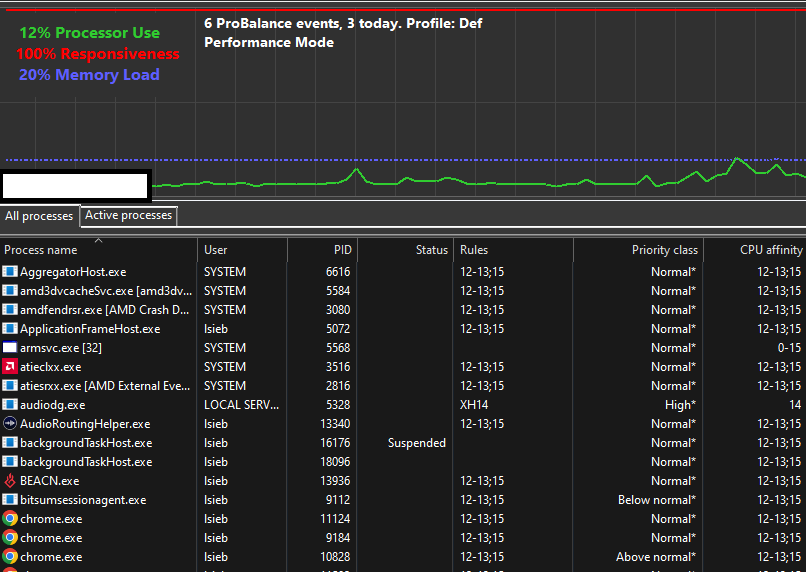The width and height of the screenshot is (806, 572).
Task: Click the icon of backgroundTaskHost.exe PID 18096
Action: coord(10,462)
